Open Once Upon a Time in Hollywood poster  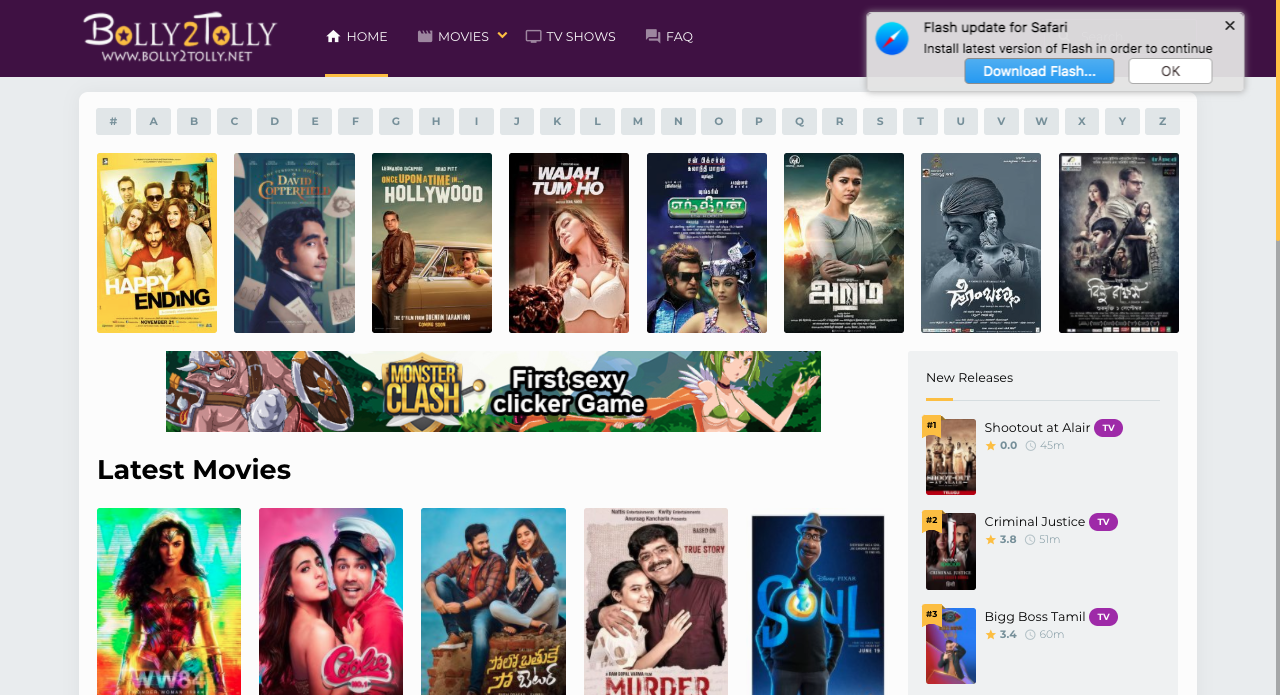tap(432, 243)
